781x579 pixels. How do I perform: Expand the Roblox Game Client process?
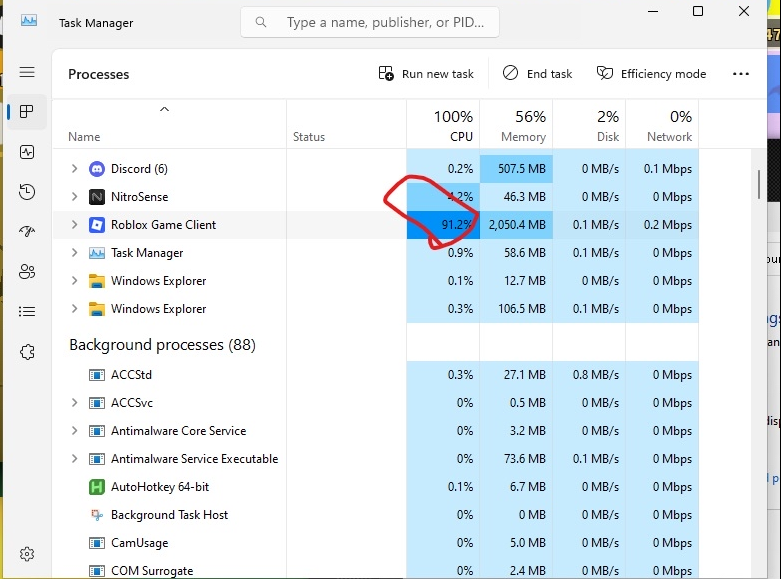click(75, 224)
